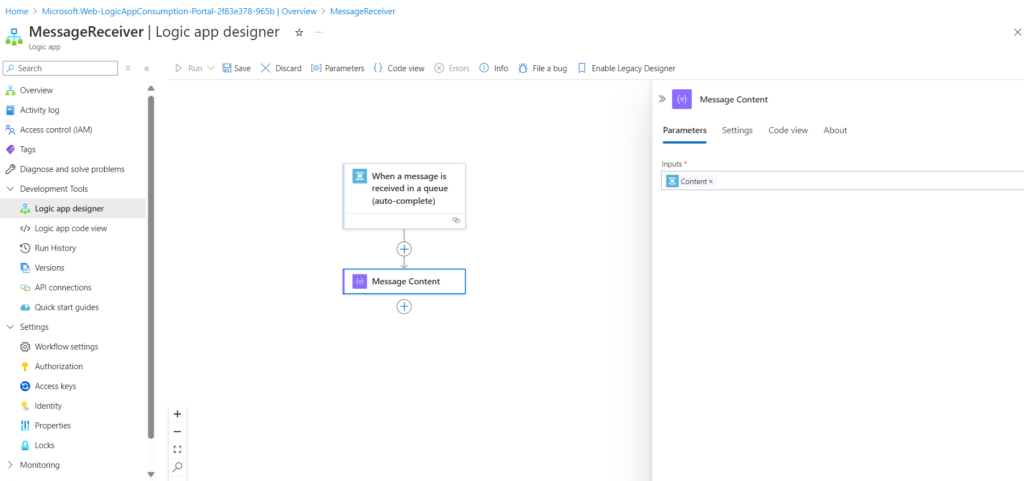Select the queue trigger card
The width and height of the screenshot is (1024, 481).
tap(404, 196)
